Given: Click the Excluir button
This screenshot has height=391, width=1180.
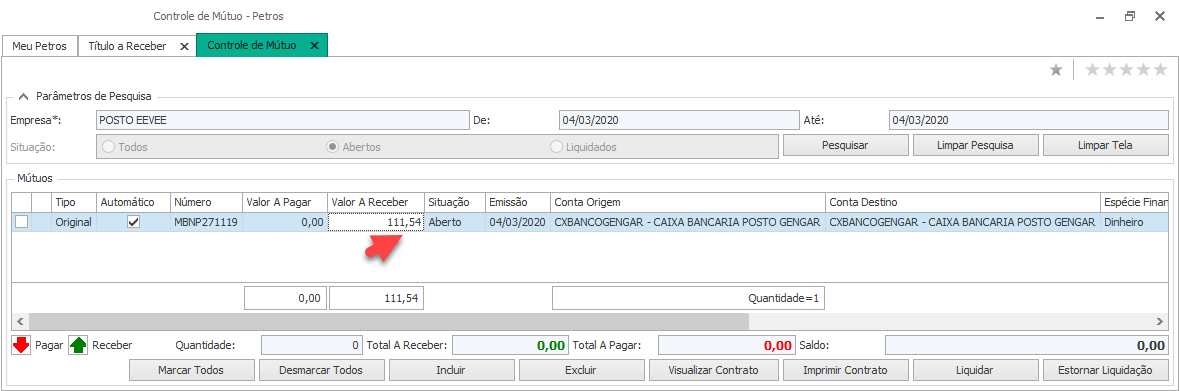Looking at the screenshot, I should coord(582,370).
